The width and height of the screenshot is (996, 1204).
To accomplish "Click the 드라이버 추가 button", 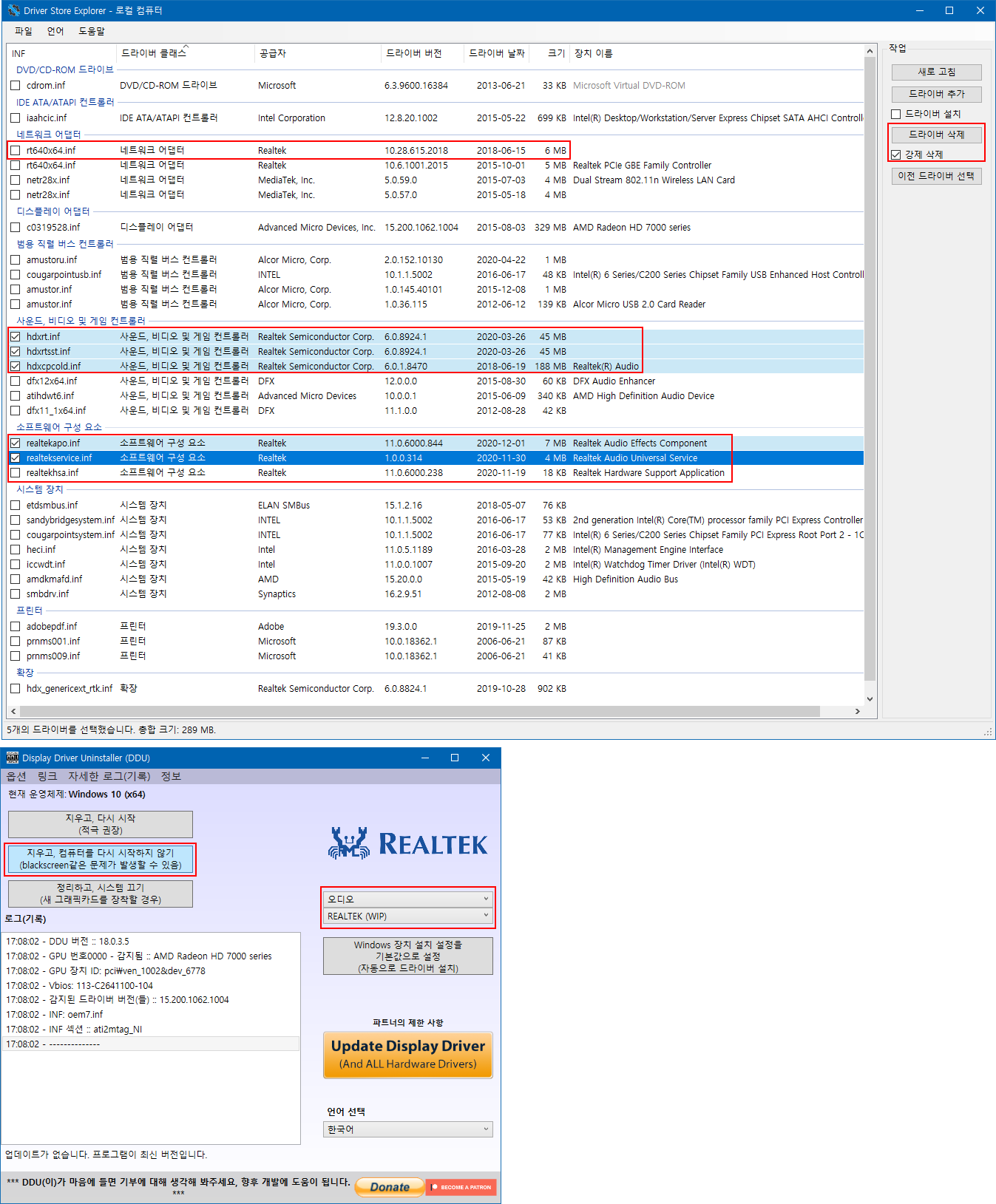I will coord(937,94).
